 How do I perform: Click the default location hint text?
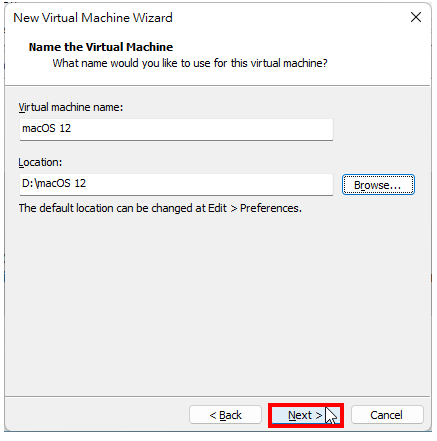[160, 208]
